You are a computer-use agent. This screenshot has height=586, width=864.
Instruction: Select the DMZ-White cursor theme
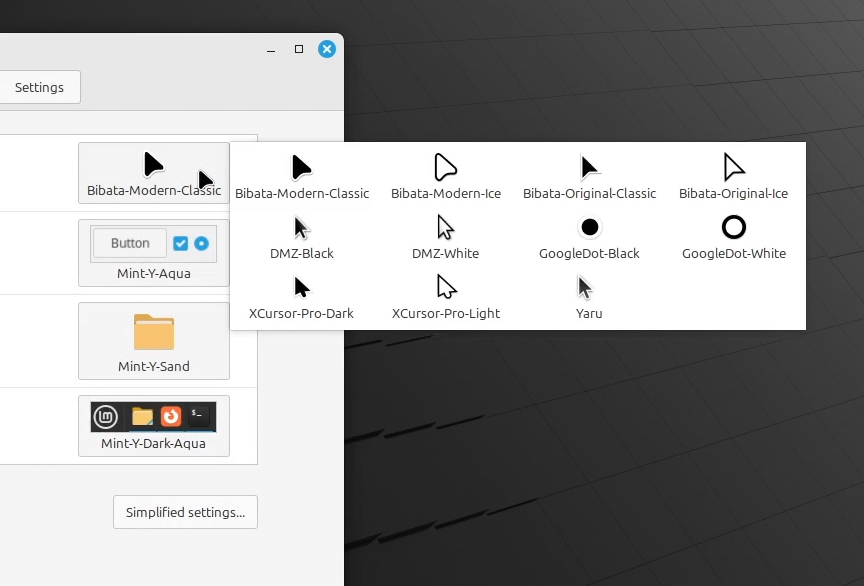point(445,237)
